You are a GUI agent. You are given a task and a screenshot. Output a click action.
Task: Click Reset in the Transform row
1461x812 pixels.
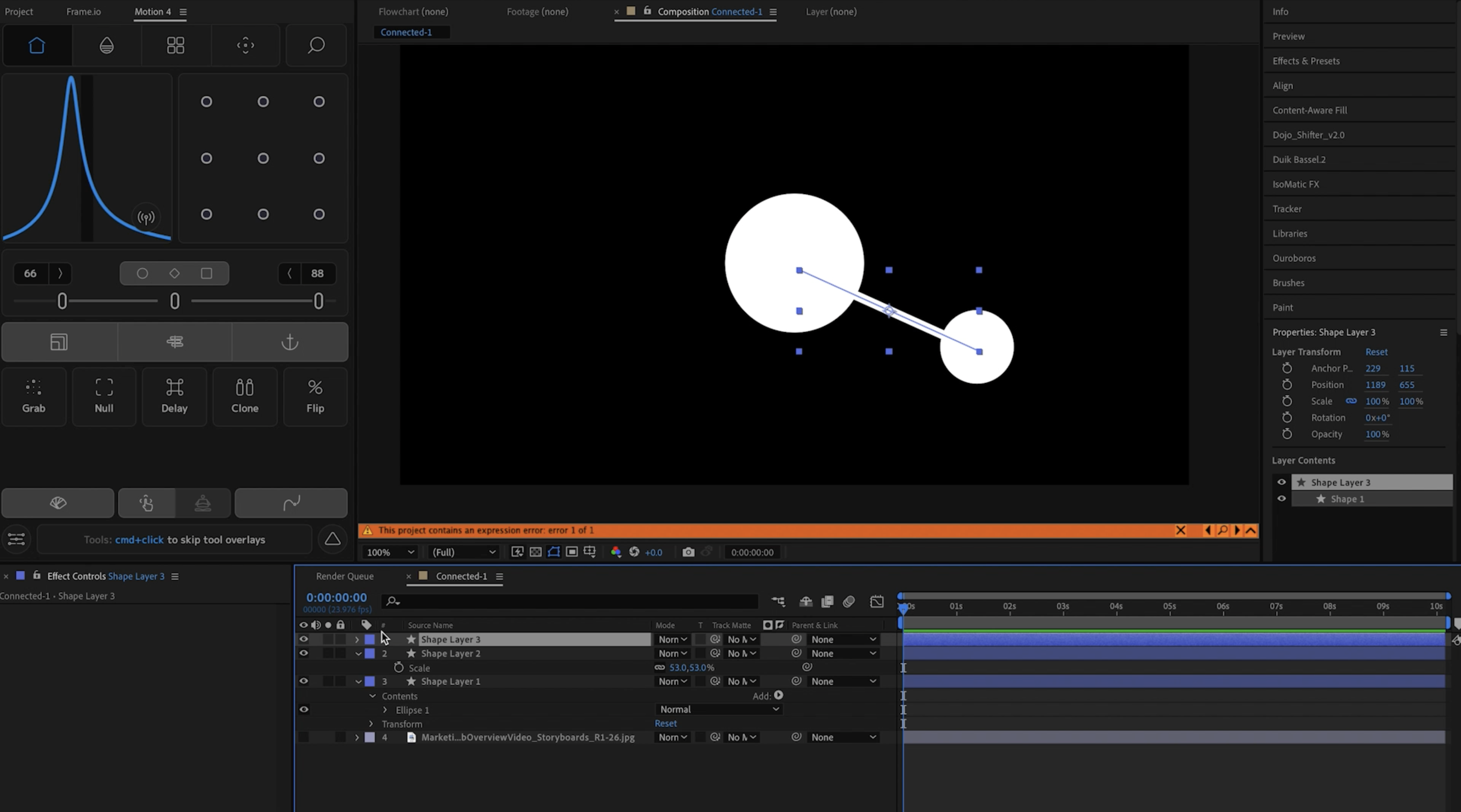point(666,724)
